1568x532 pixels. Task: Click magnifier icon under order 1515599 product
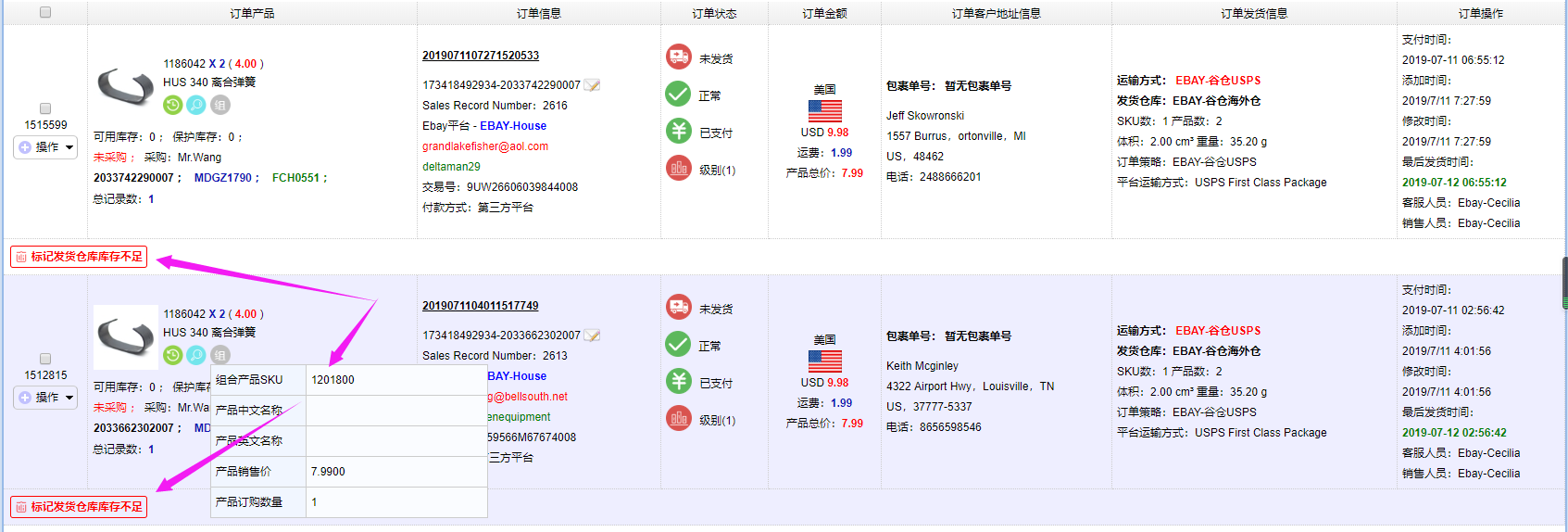click(x=196, y=105)
